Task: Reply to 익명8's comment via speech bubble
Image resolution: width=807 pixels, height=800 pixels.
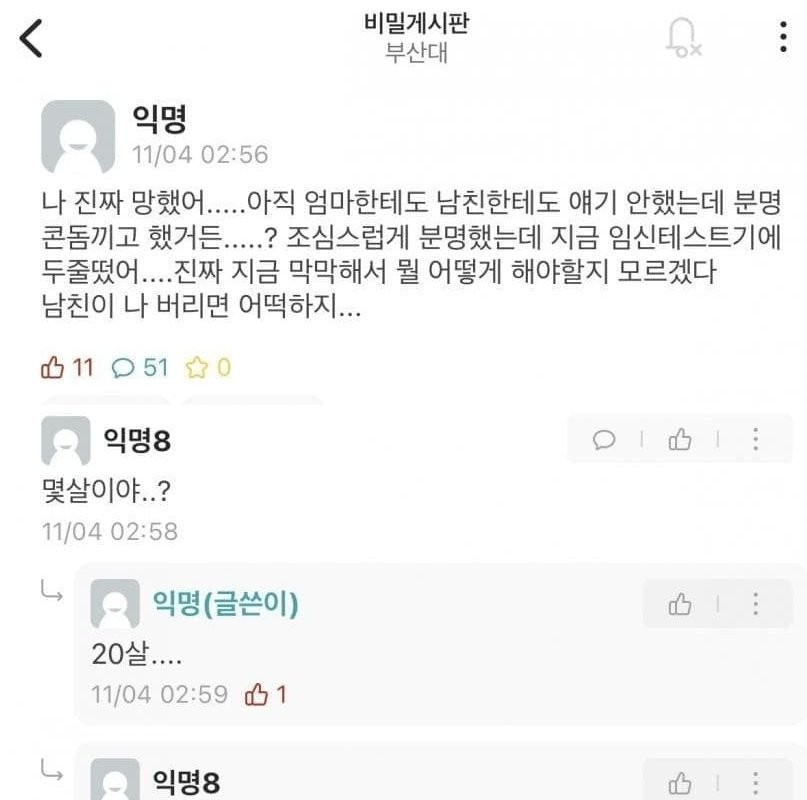Action: 604,439
